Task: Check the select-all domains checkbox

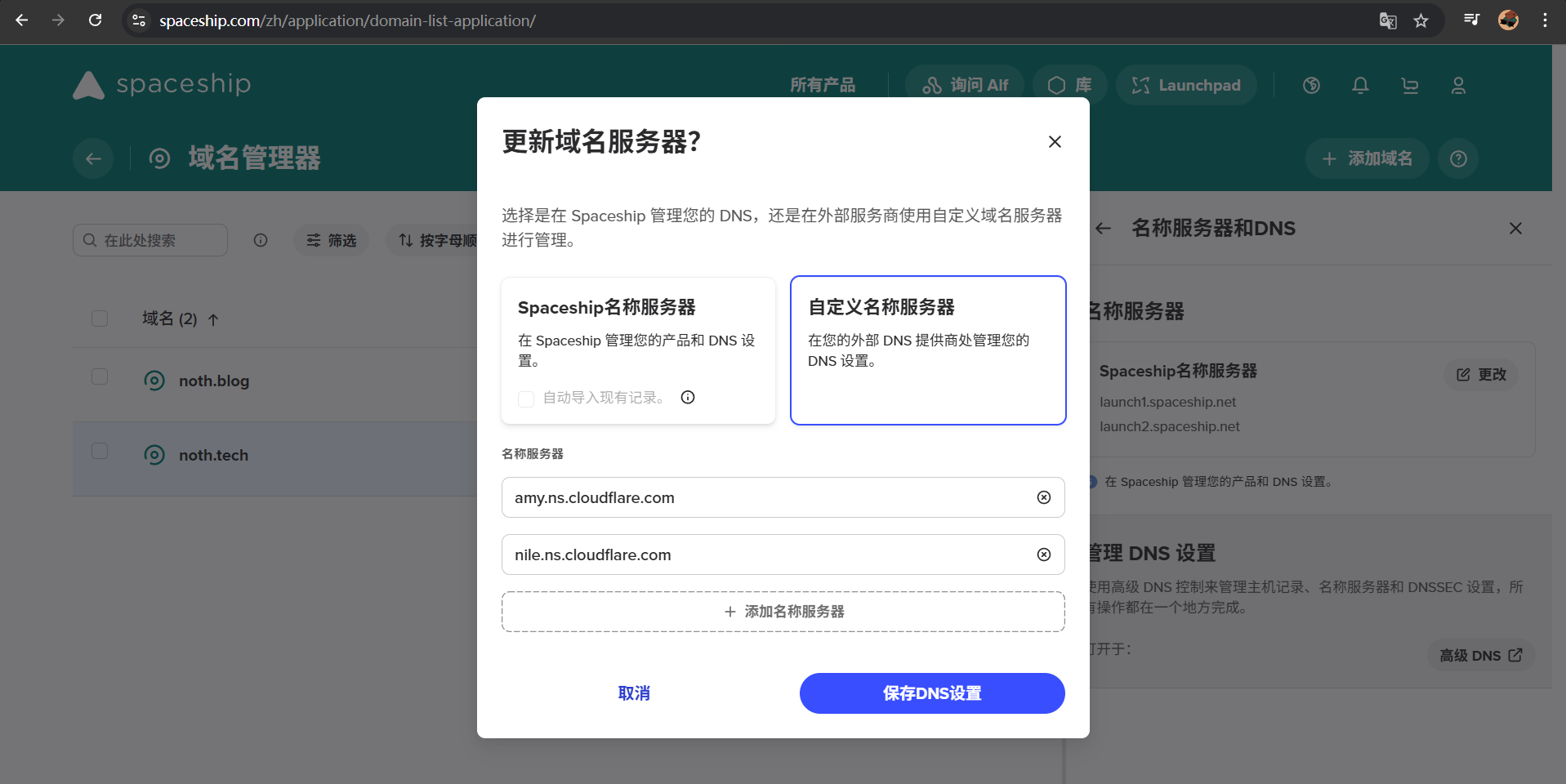Action: pyautogui.click(x=99, y=318)
